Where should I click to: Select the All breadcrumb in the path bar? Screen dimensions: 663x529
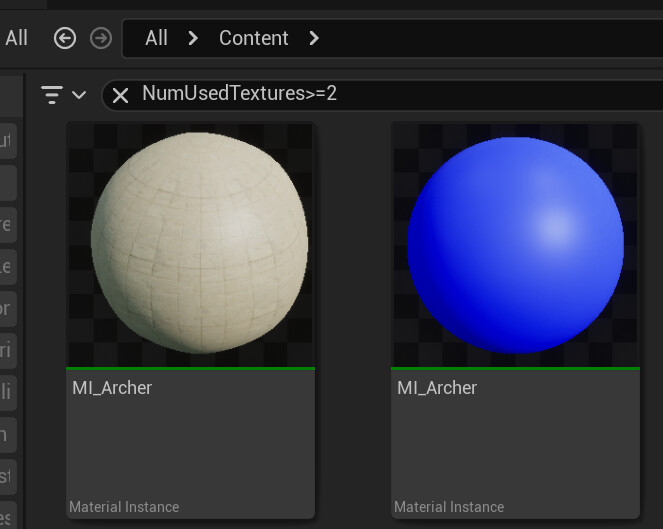[x=156, y=38]
